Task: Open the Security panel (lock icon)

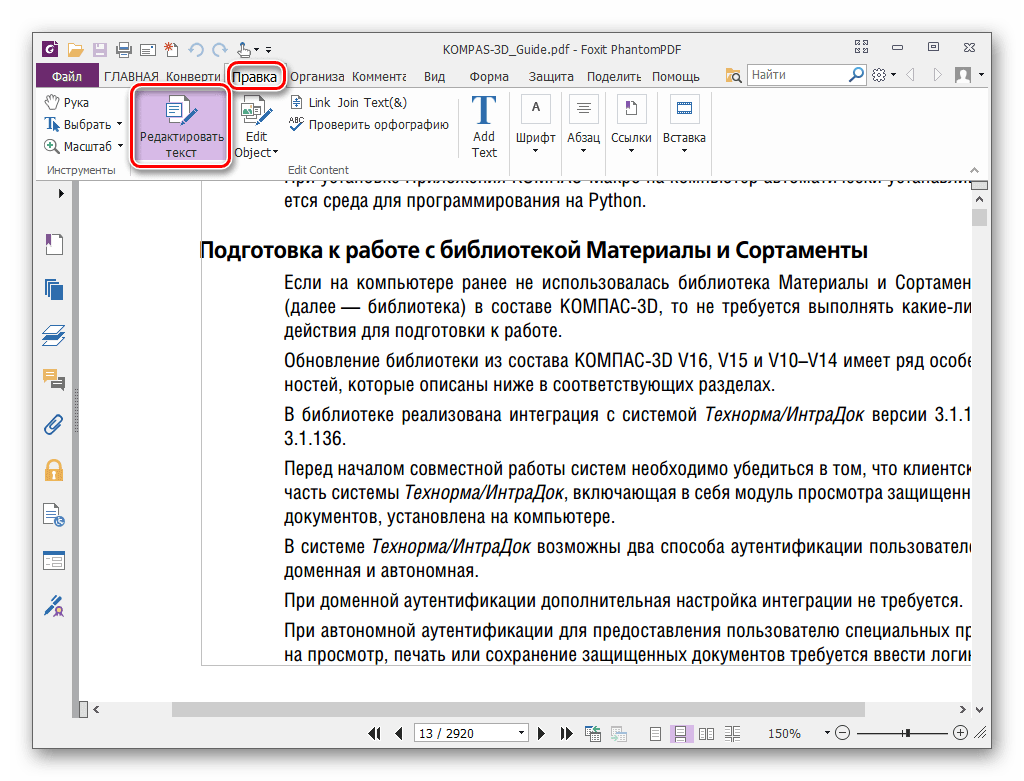Action: click(53, 467)
